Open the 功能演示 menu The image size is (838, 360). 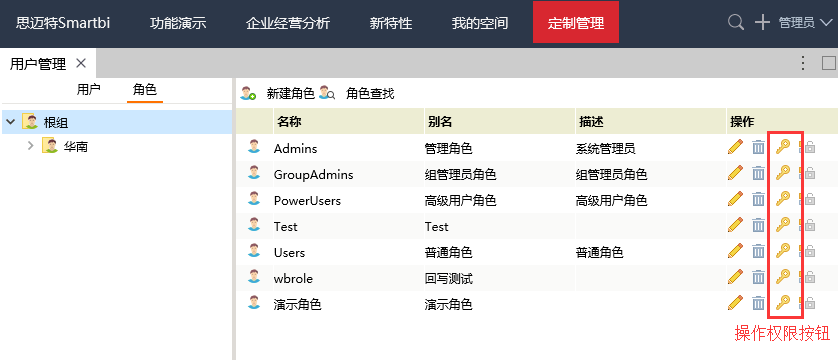pos(178,24)
